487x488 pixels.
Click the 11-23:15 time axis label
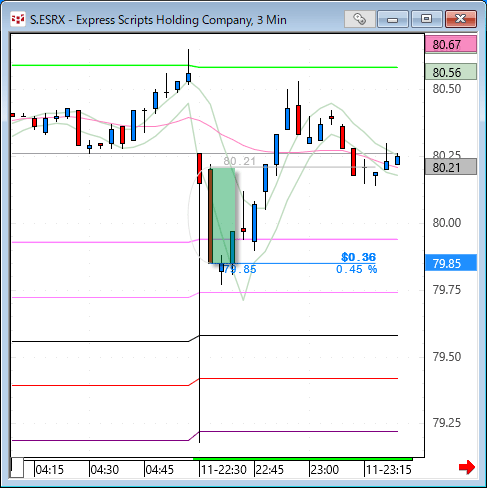(x=389, y=470)
